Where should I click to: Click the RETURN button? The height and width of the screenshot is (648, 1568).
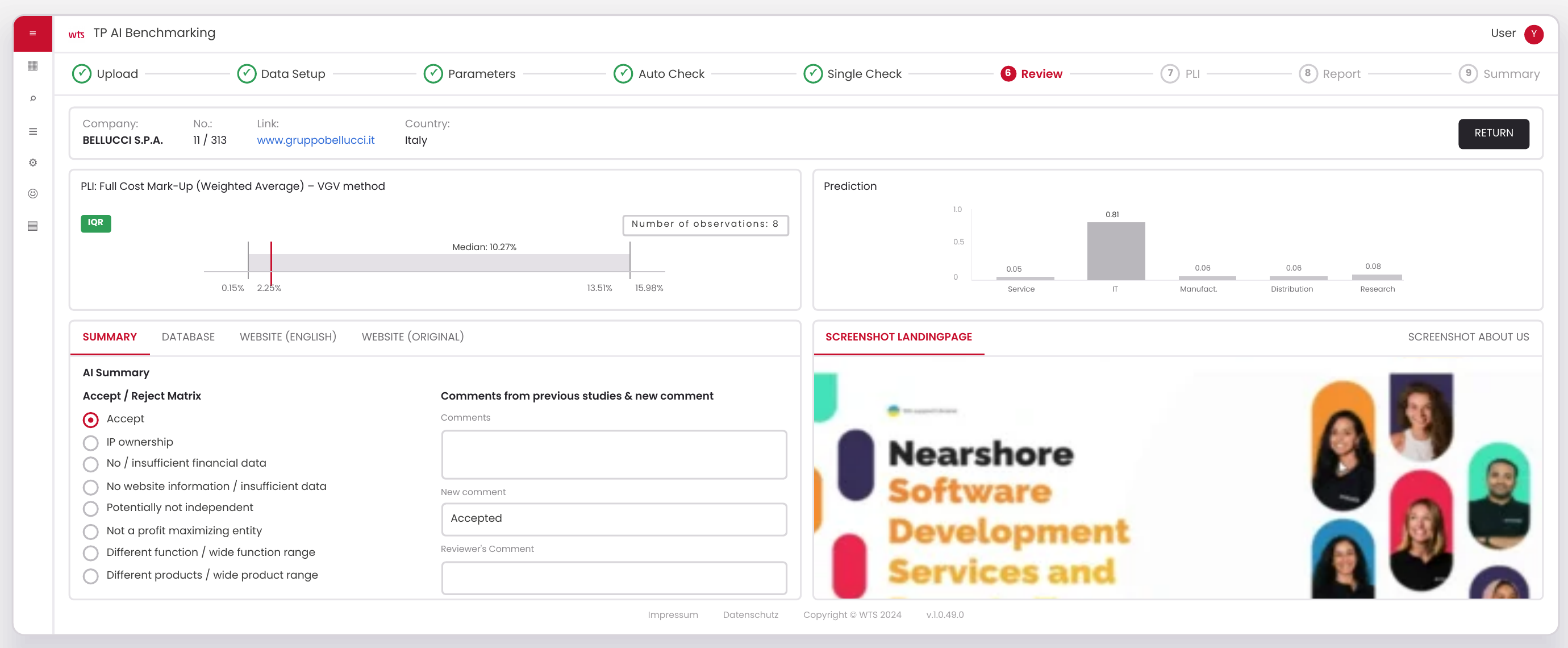pos(1493,134)
